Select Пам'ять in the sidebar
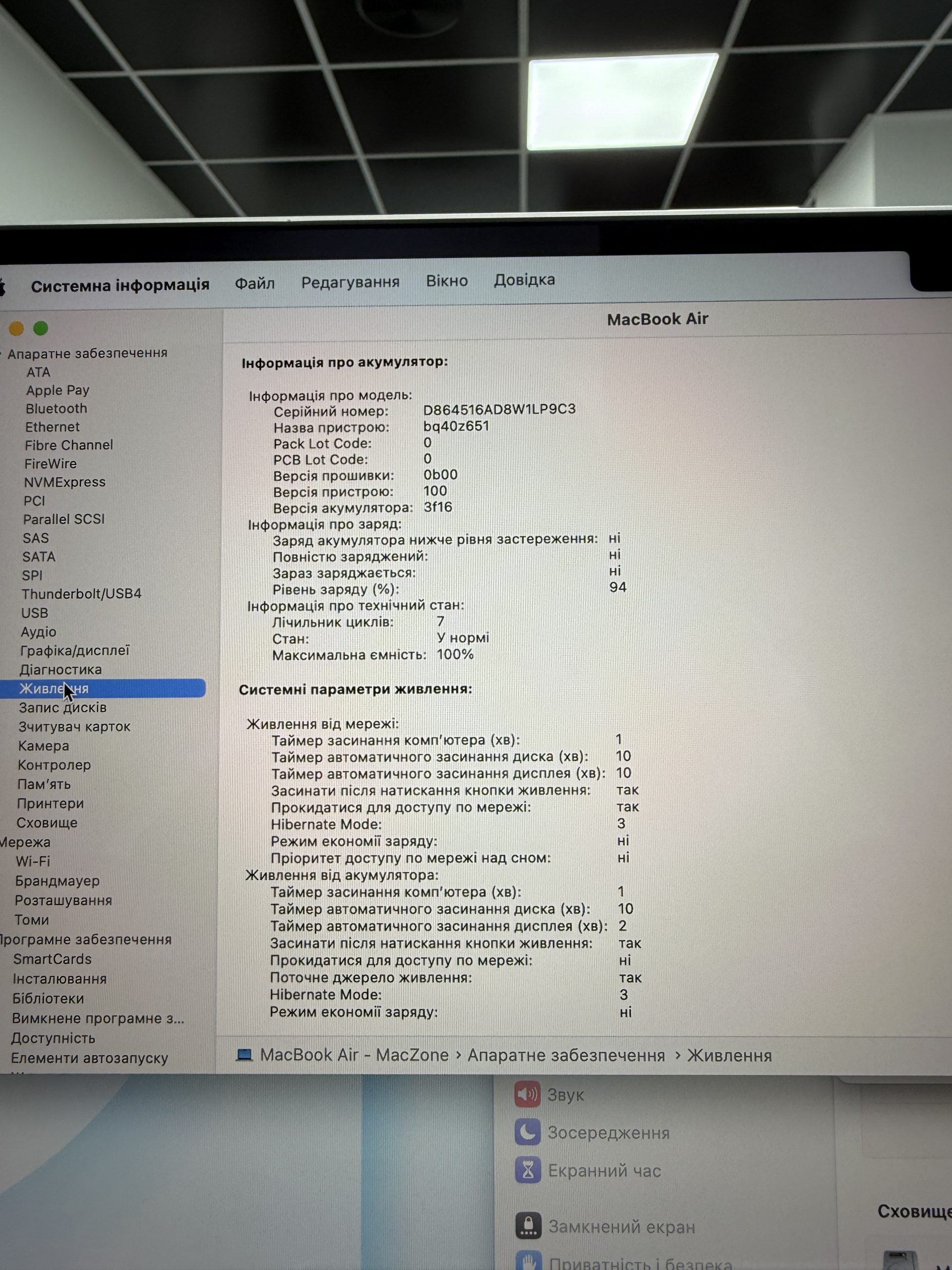Image resolution: width=952 pixels, height=1270 pixels. (44, 784)
